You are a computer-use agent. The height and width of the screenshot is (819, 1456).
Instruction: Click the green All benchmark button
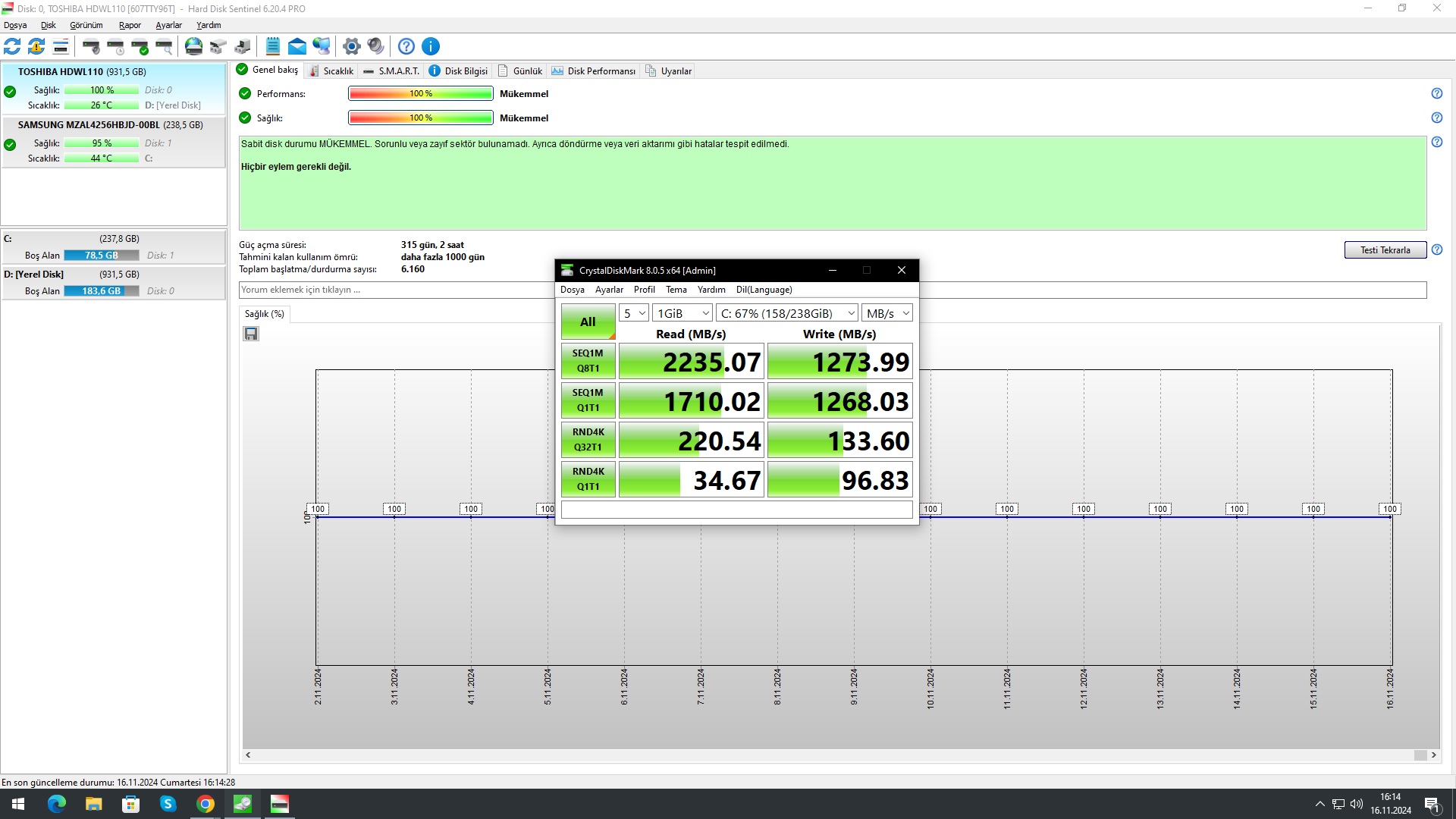588,322
